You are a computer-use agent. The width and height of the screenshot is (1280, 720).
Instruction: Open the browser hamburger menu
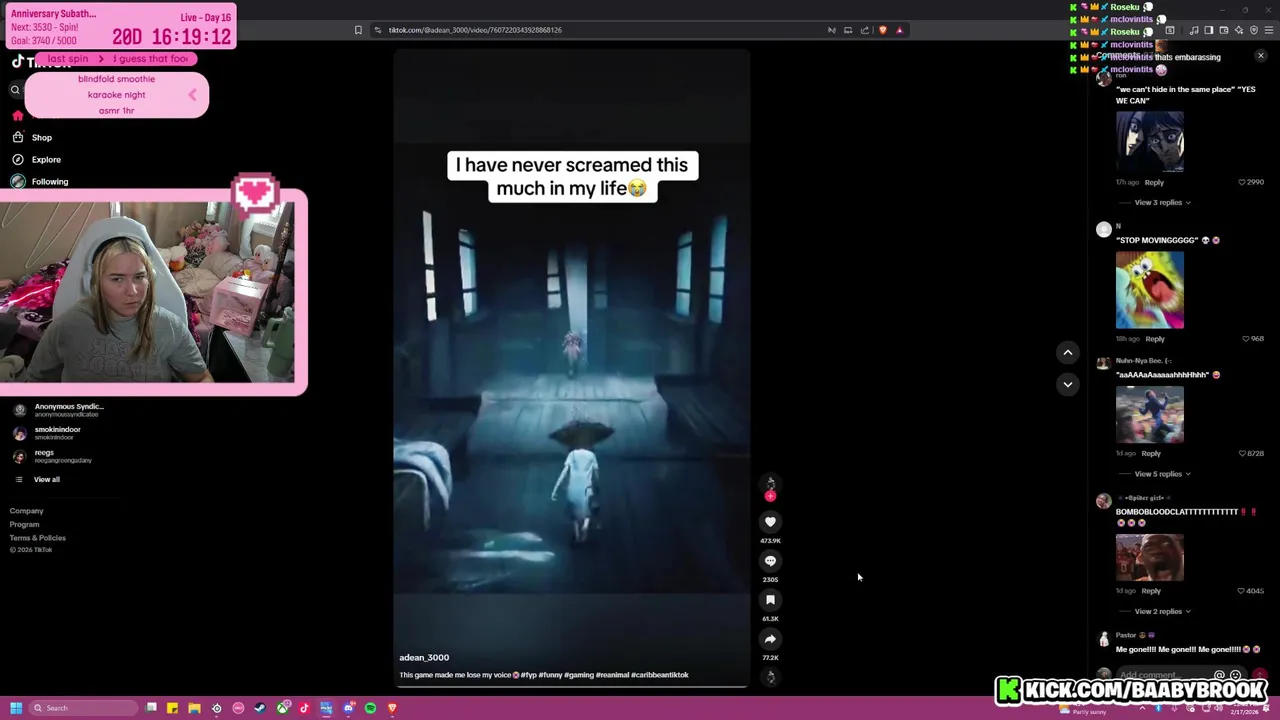point(1269,30)
